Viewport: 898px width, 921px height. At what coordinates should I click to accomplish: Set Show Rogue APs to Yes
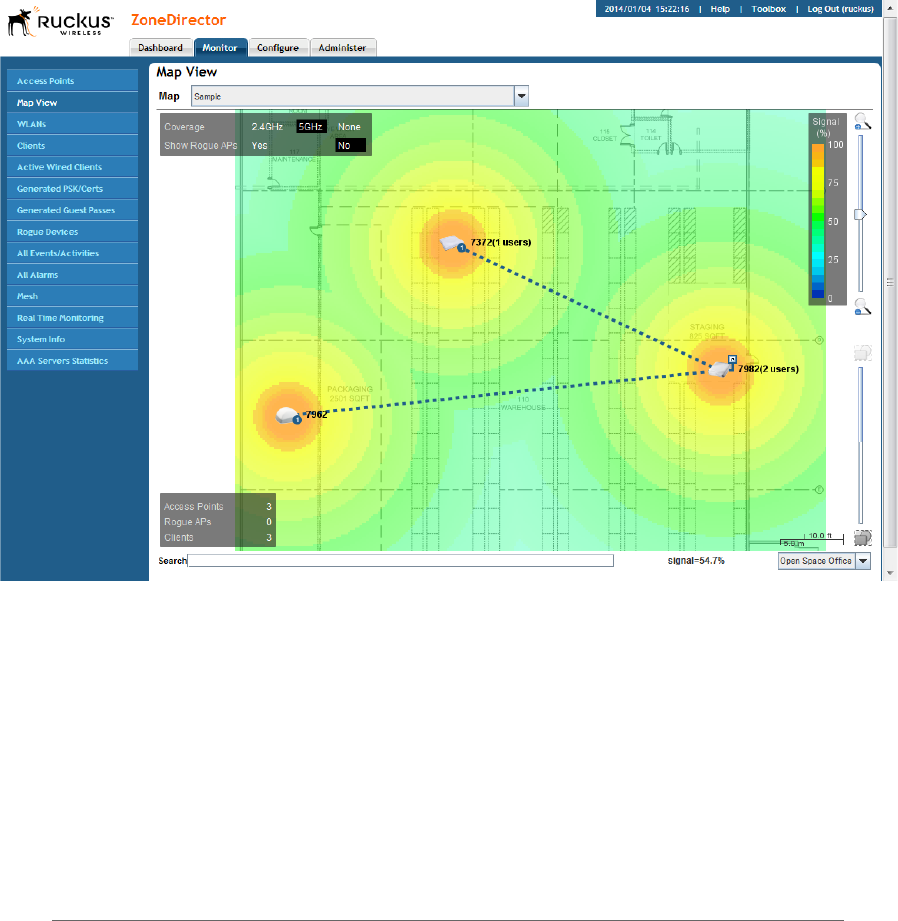pos(260,146)
